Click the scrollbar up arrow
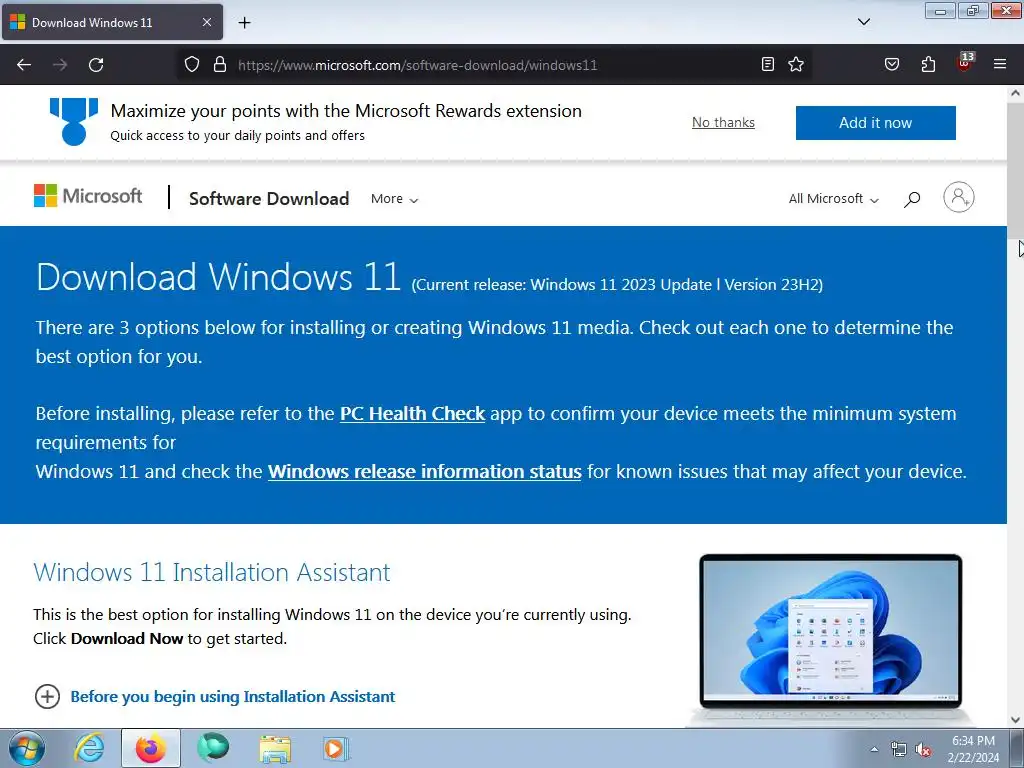Image resolution: width=1024 pixels, height=768 pixels. 1015,93
